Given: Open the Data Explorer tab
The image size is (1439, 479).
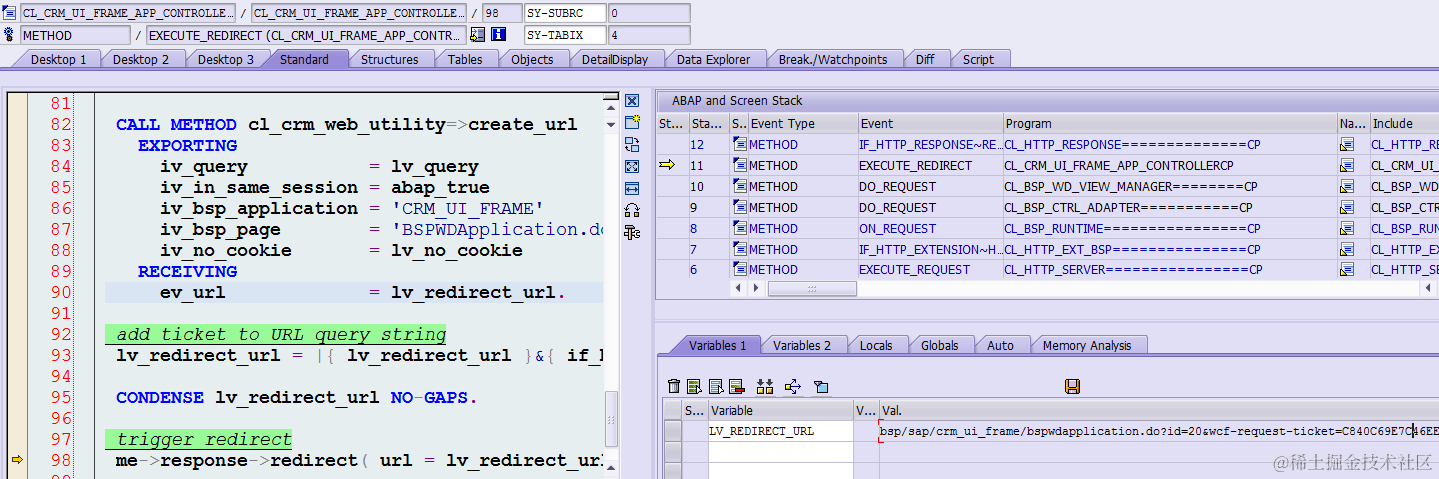Looking at the screenshot, I should click(x=713, y=59).
